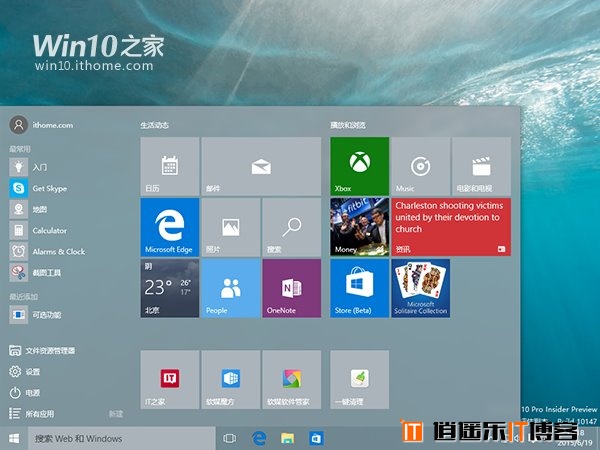Image resolution: width=600 pixels, height=450 pixels.
Task: Launch the Microsoft Edge tile
Action: point(170,227)
